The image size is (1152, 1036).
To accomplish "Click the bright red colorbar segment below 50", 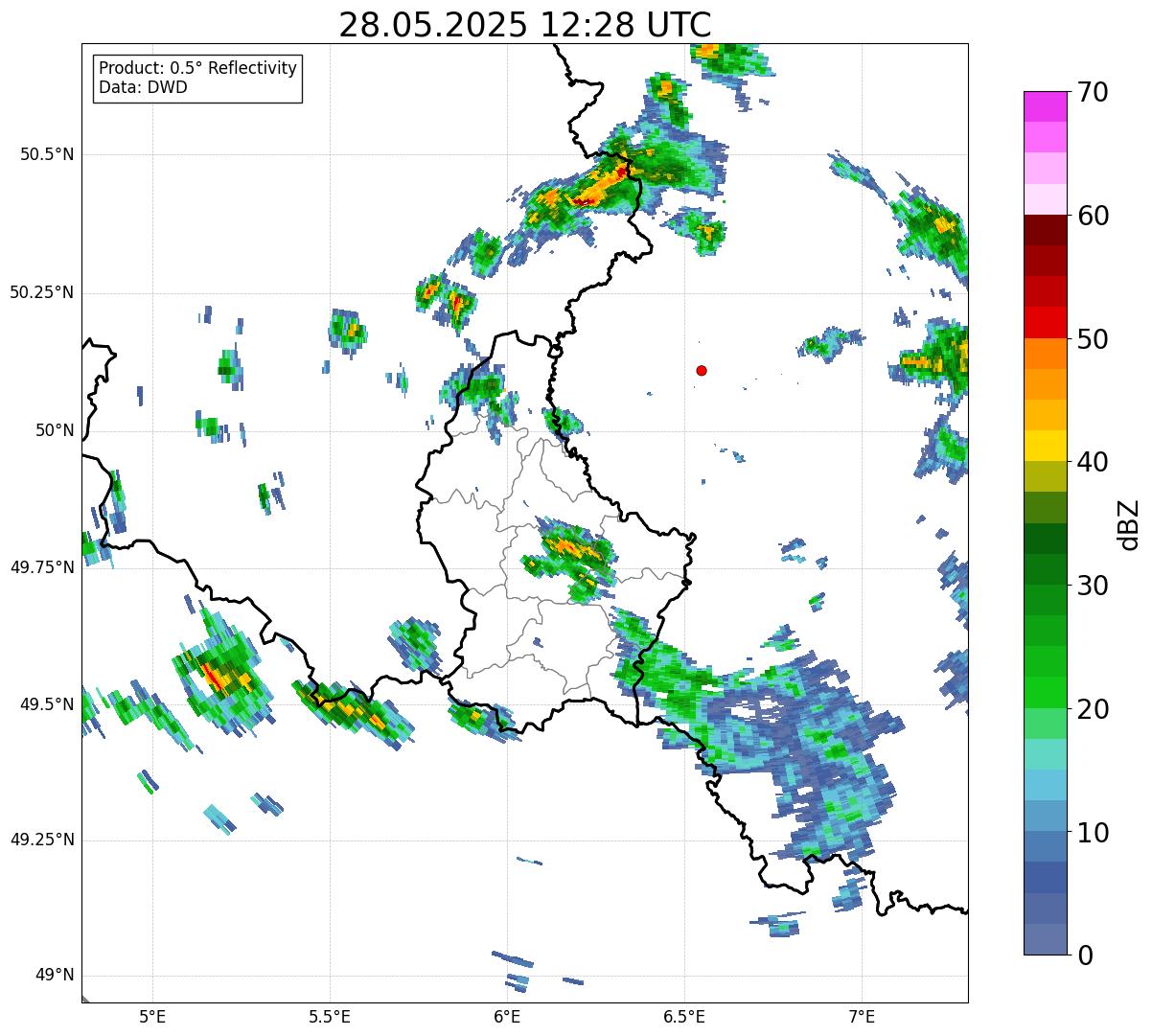I will tap(1046, 322).
